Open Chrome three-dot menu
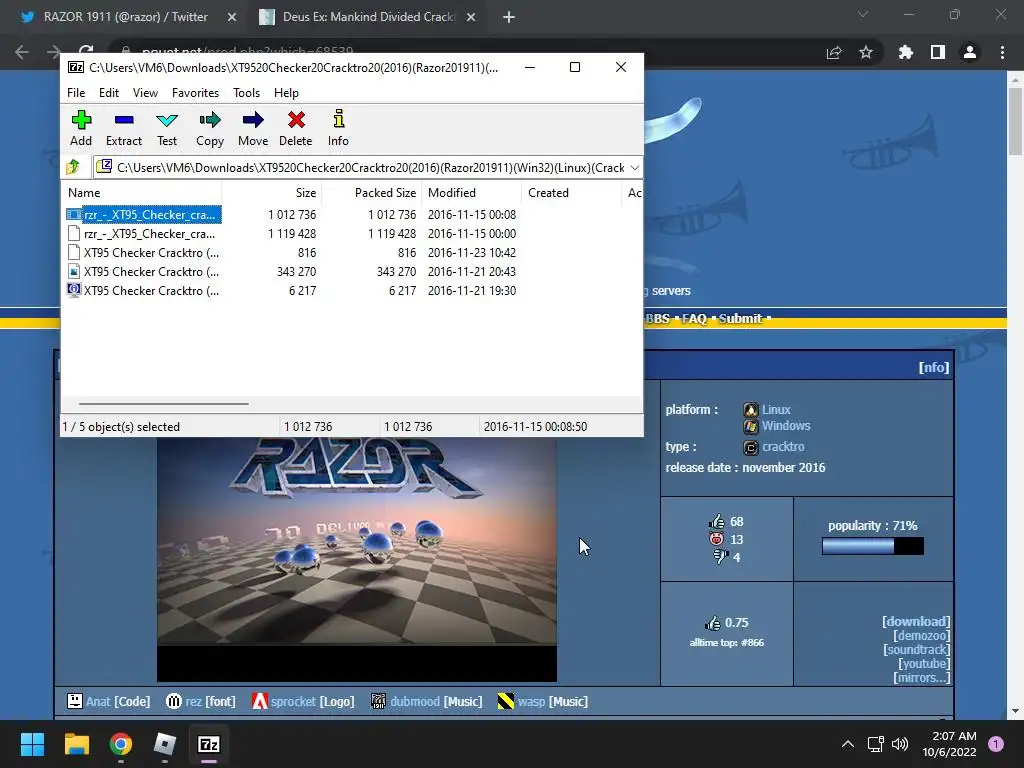 point(1002,52)
